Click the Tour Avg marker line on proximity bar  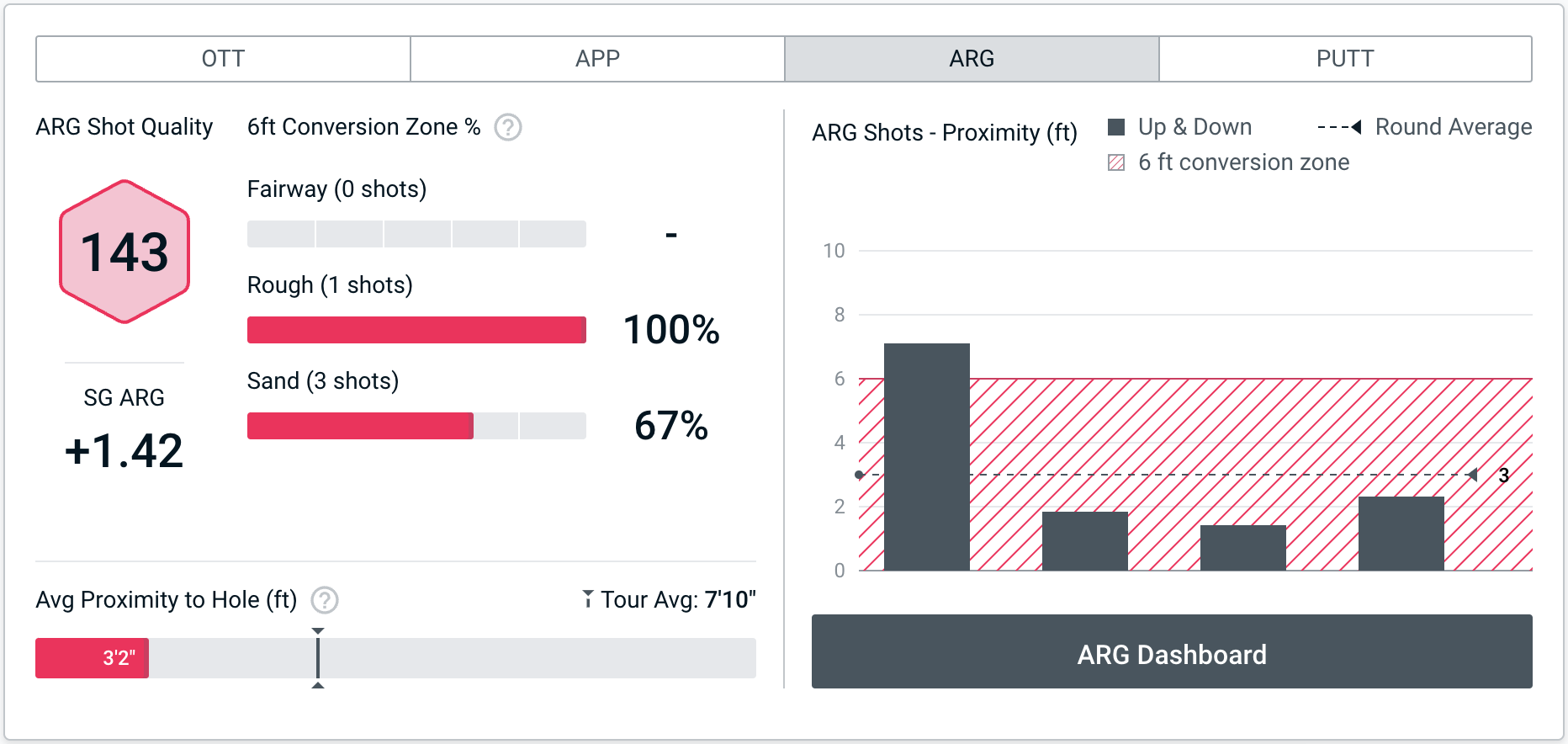[318, 658]
